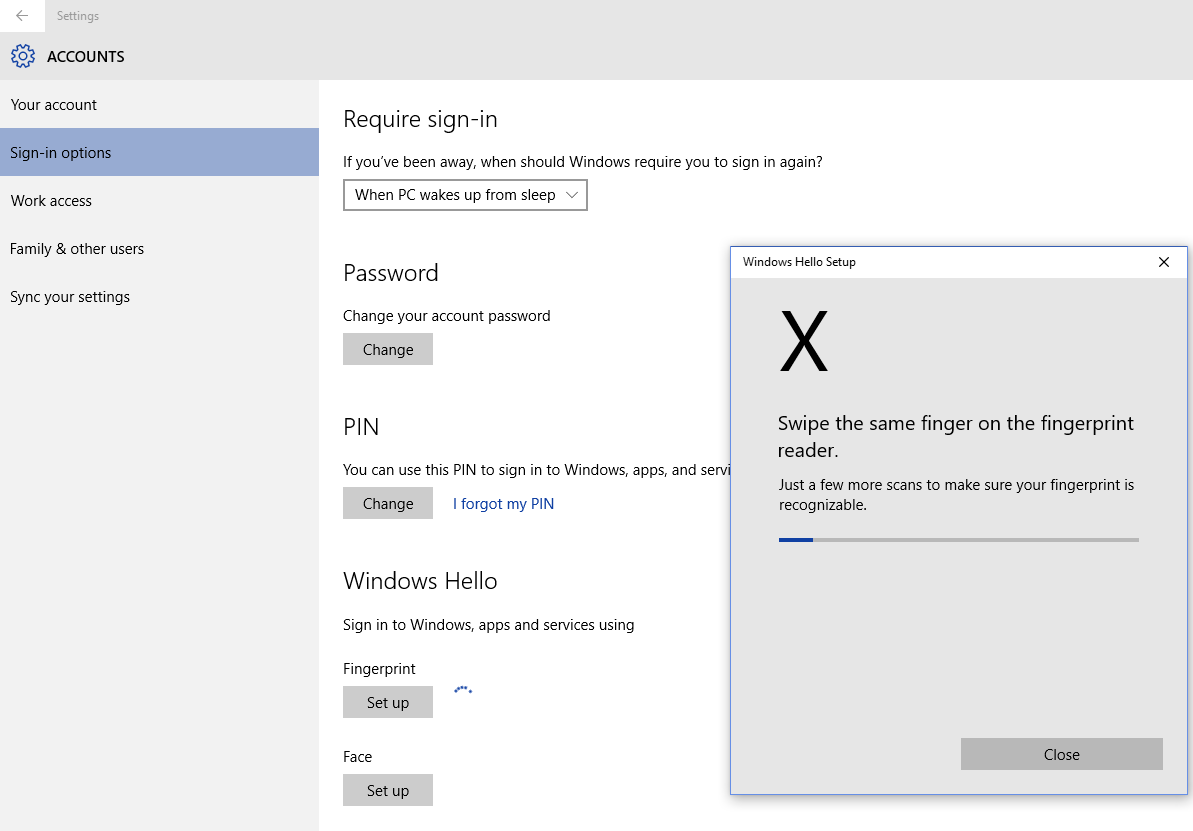Expand the 'When PC wakes up from sleep' dropdown

[465, 195]
